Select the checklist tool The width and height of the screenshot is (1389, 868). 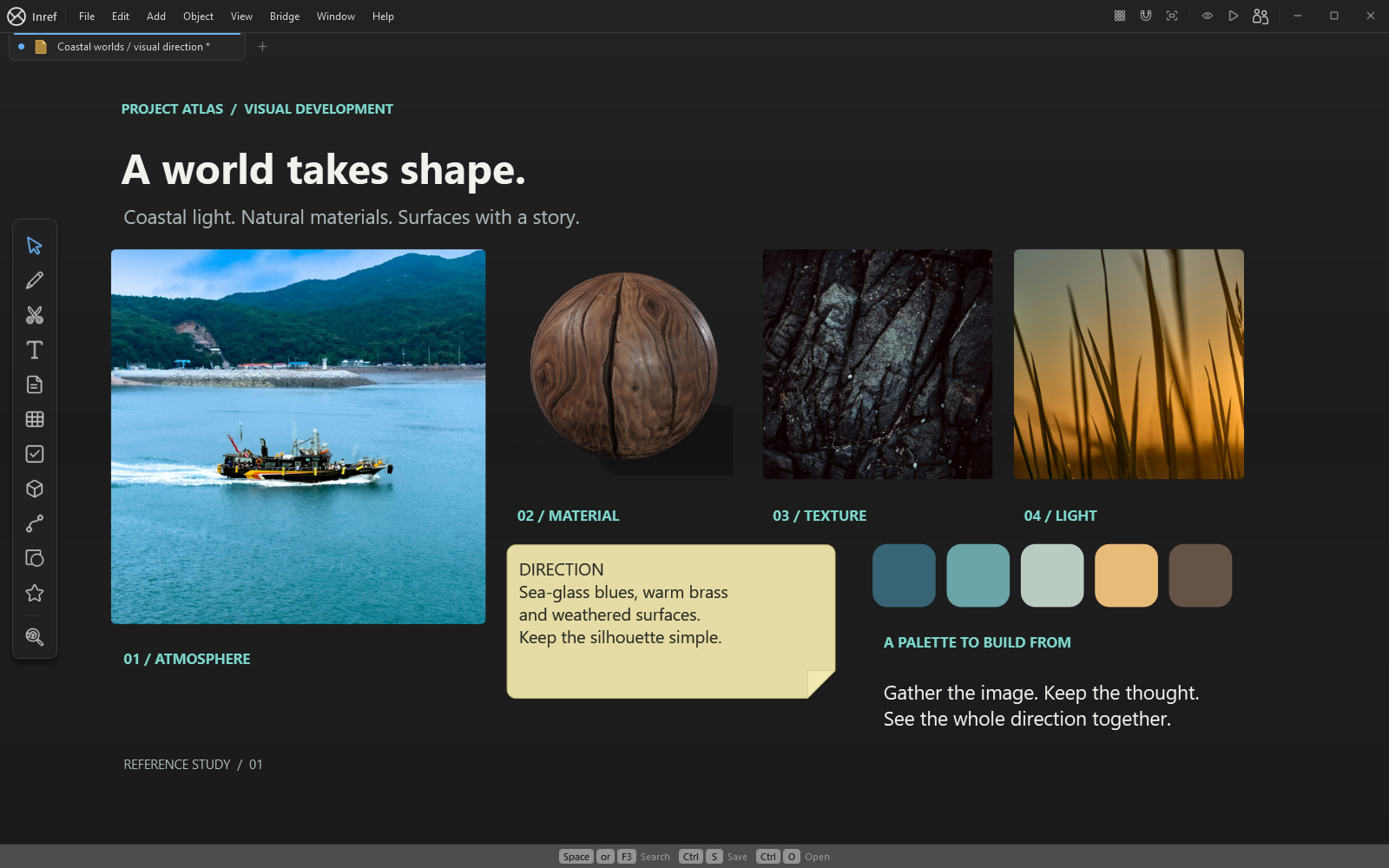tap(35, 454)
